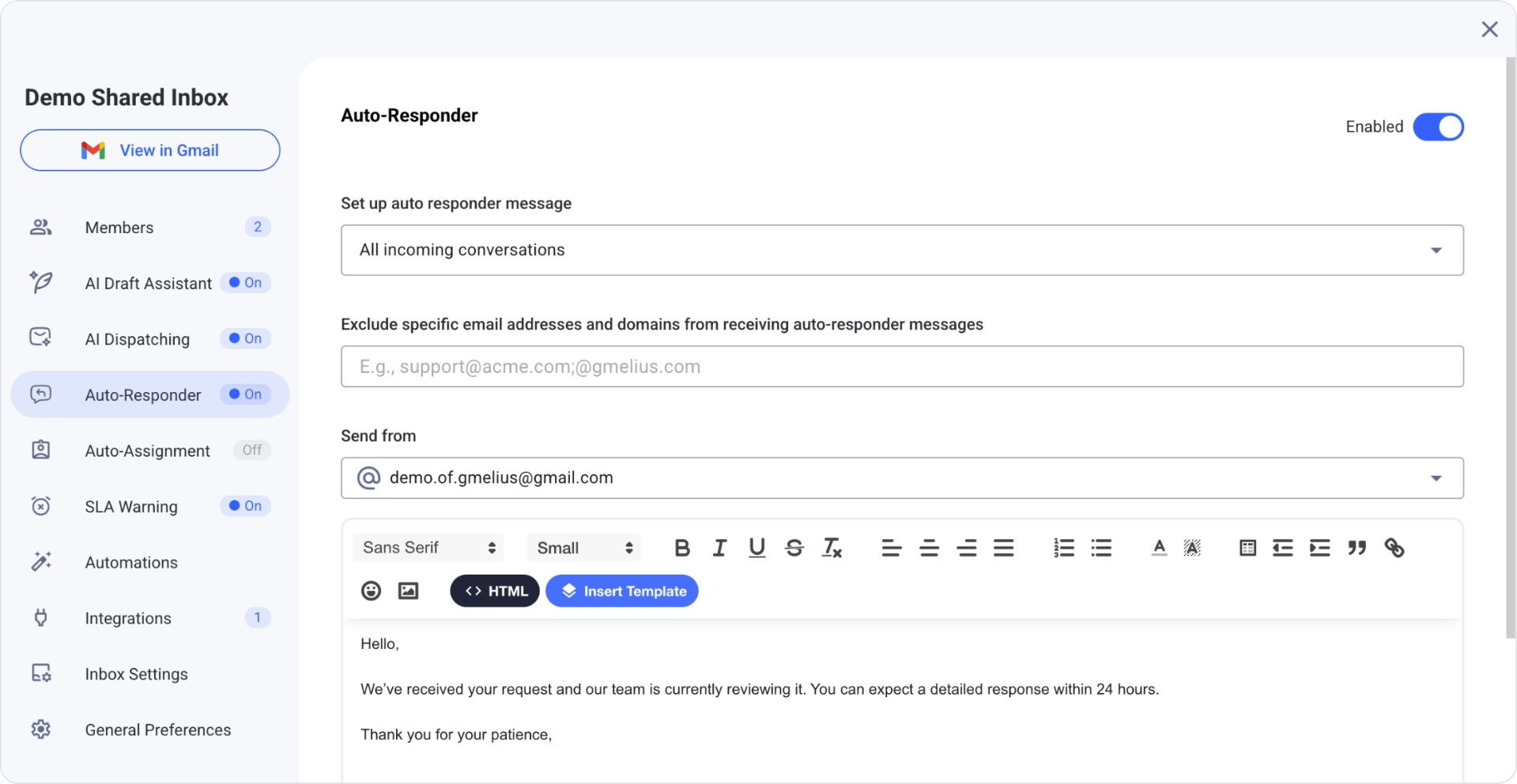Image resolution: width=1517 pixels, height=784 pixels.
Task: Close the settings dialog
Action: coord(1489,29)
